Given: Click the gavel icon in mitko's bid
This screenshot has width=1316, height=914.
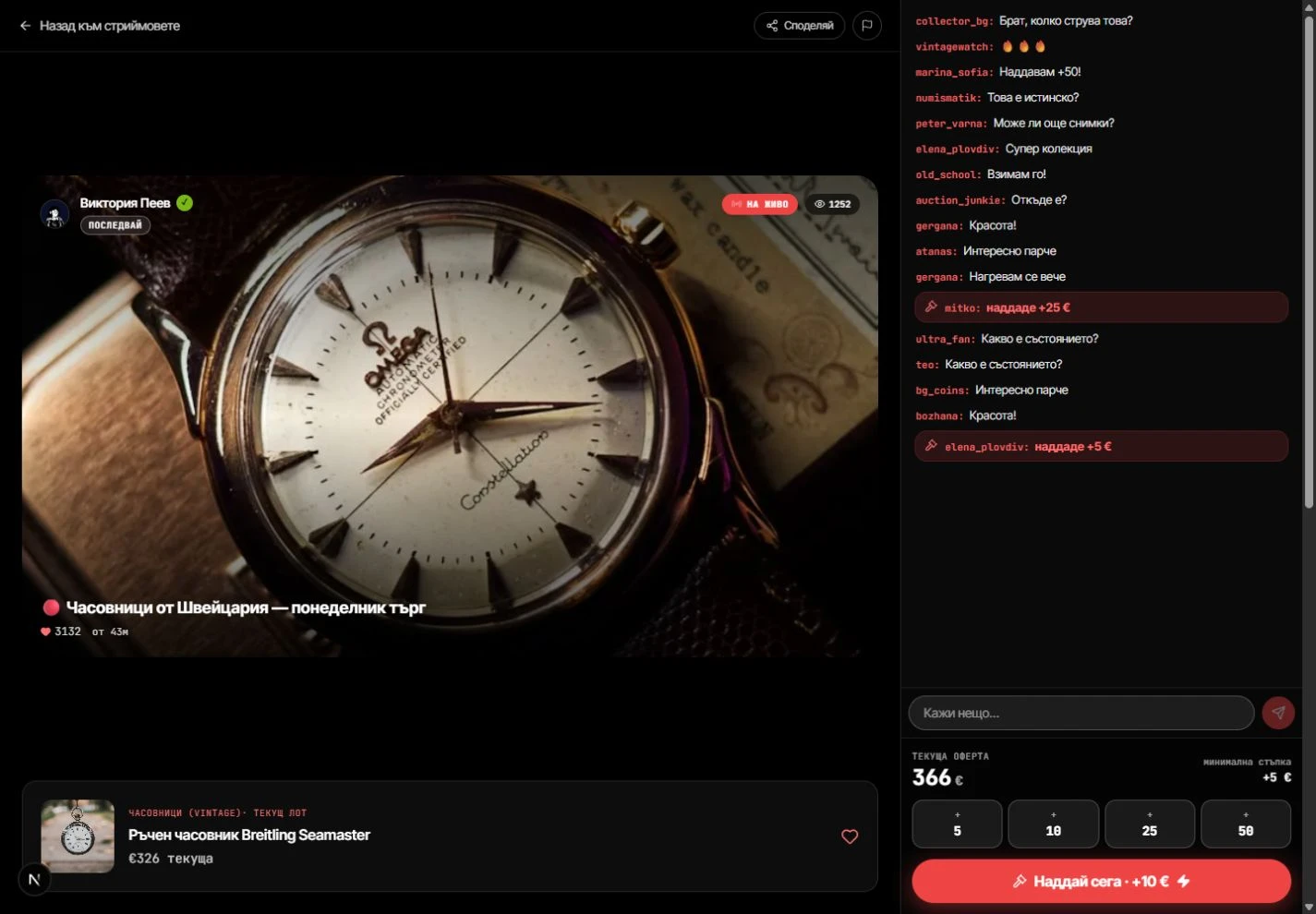Looking at the screenshot, I should 931,307.
